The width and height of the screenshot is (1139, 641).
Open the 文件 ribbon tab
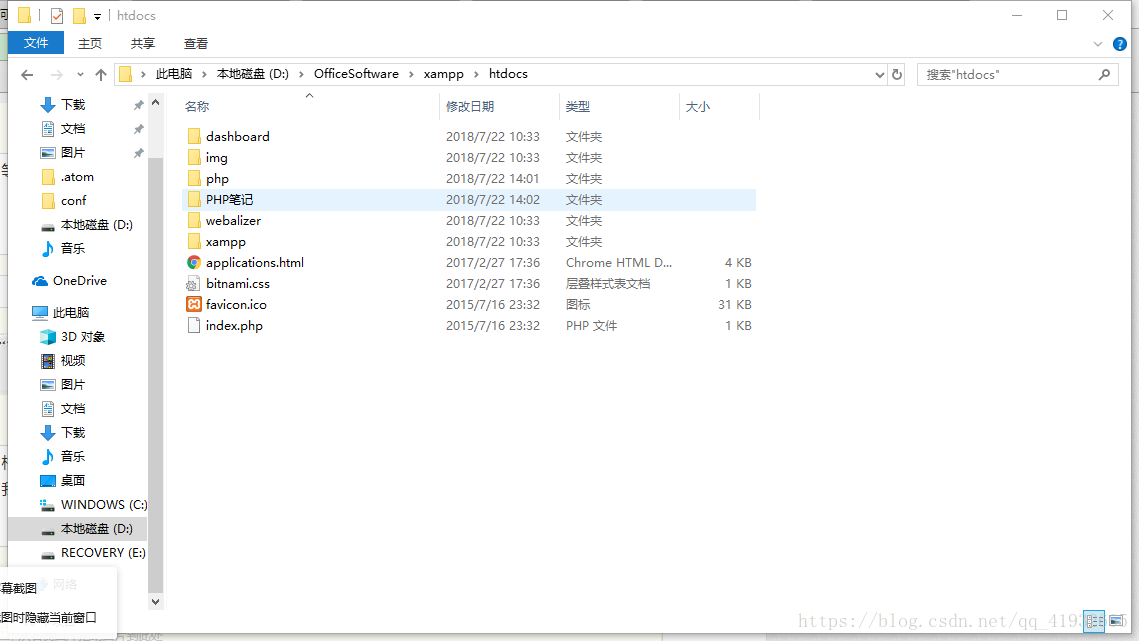(36, 43)
